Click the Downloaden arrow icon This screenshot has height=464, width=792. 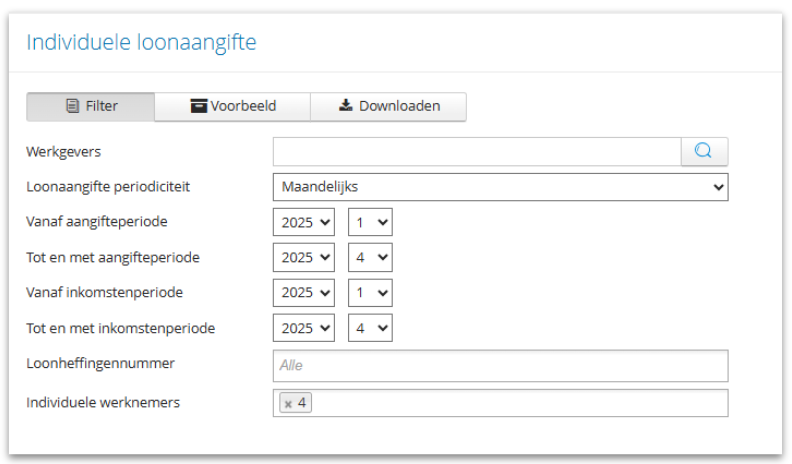[346, 106]
